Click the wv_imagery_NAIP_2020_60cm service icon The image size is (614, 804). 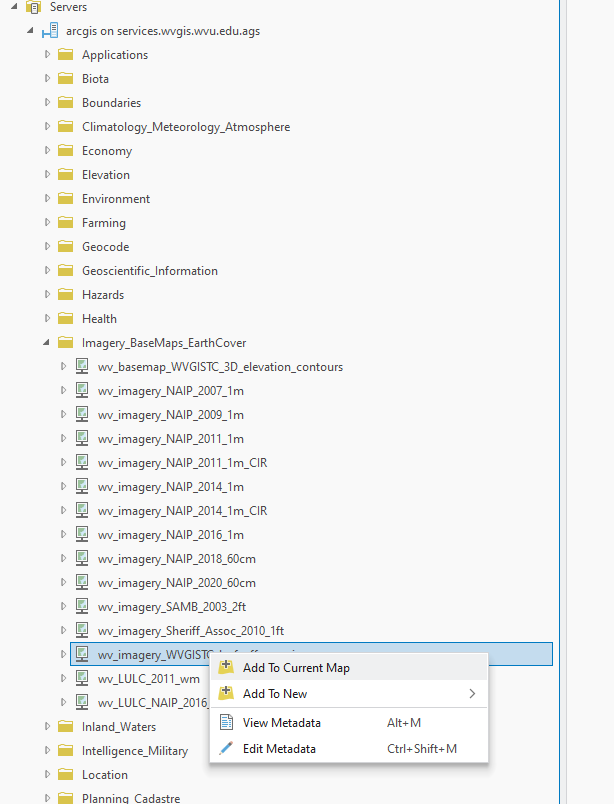[82, 582]
